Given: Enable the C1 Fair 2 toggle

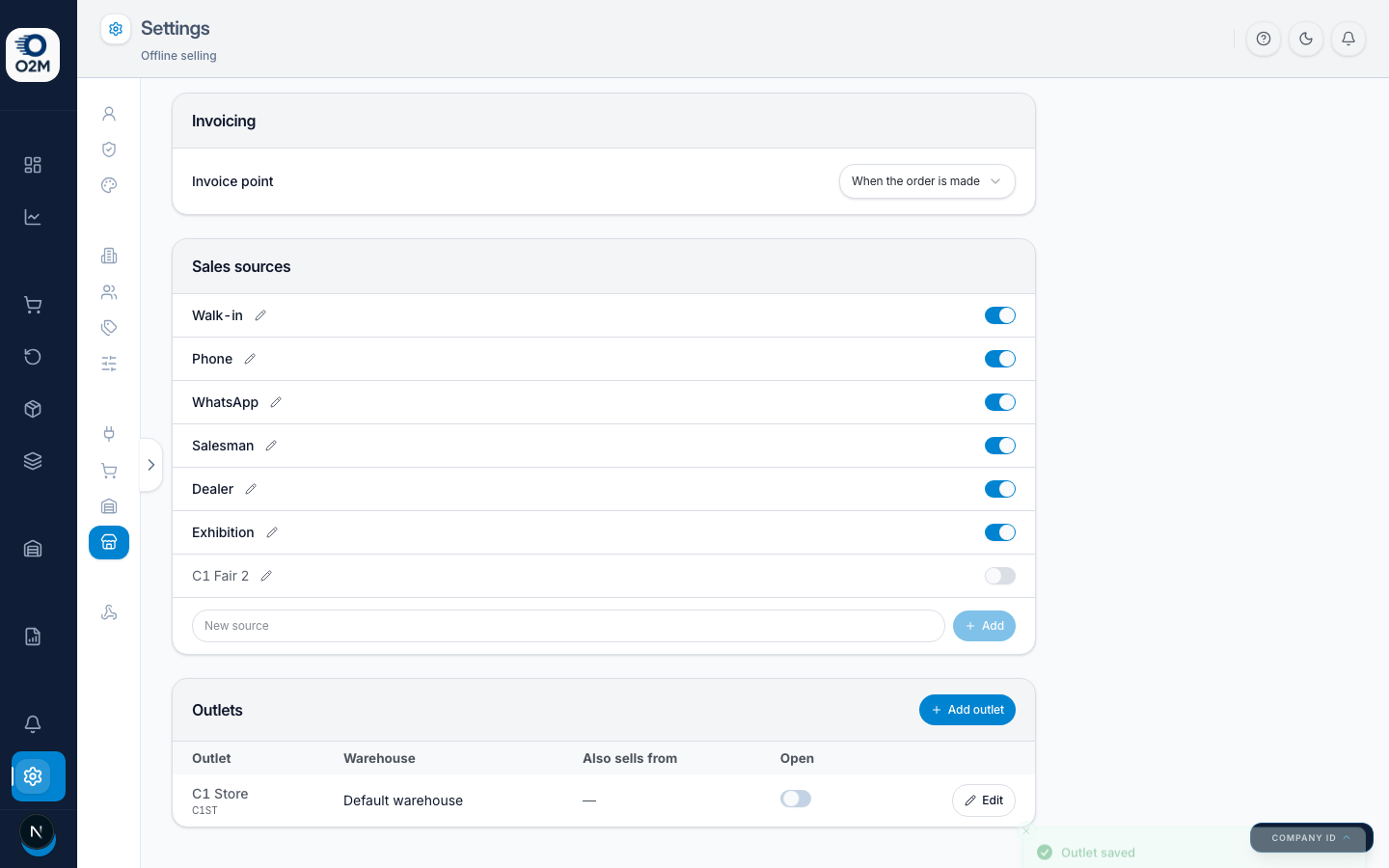Looking at the screenshot, I should click(x=1000, y=576).
